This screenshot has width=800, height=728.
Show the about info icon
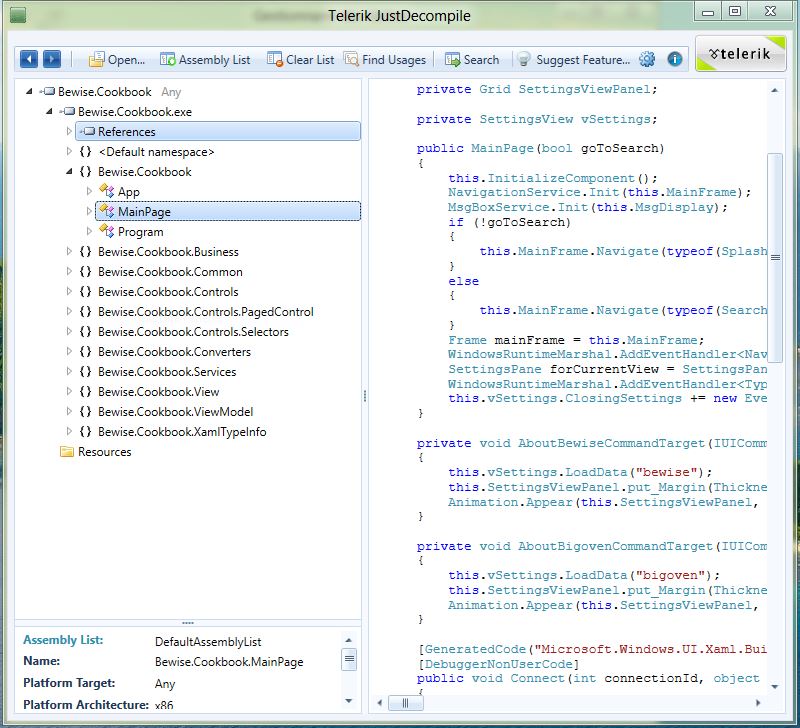click(674, 59)
